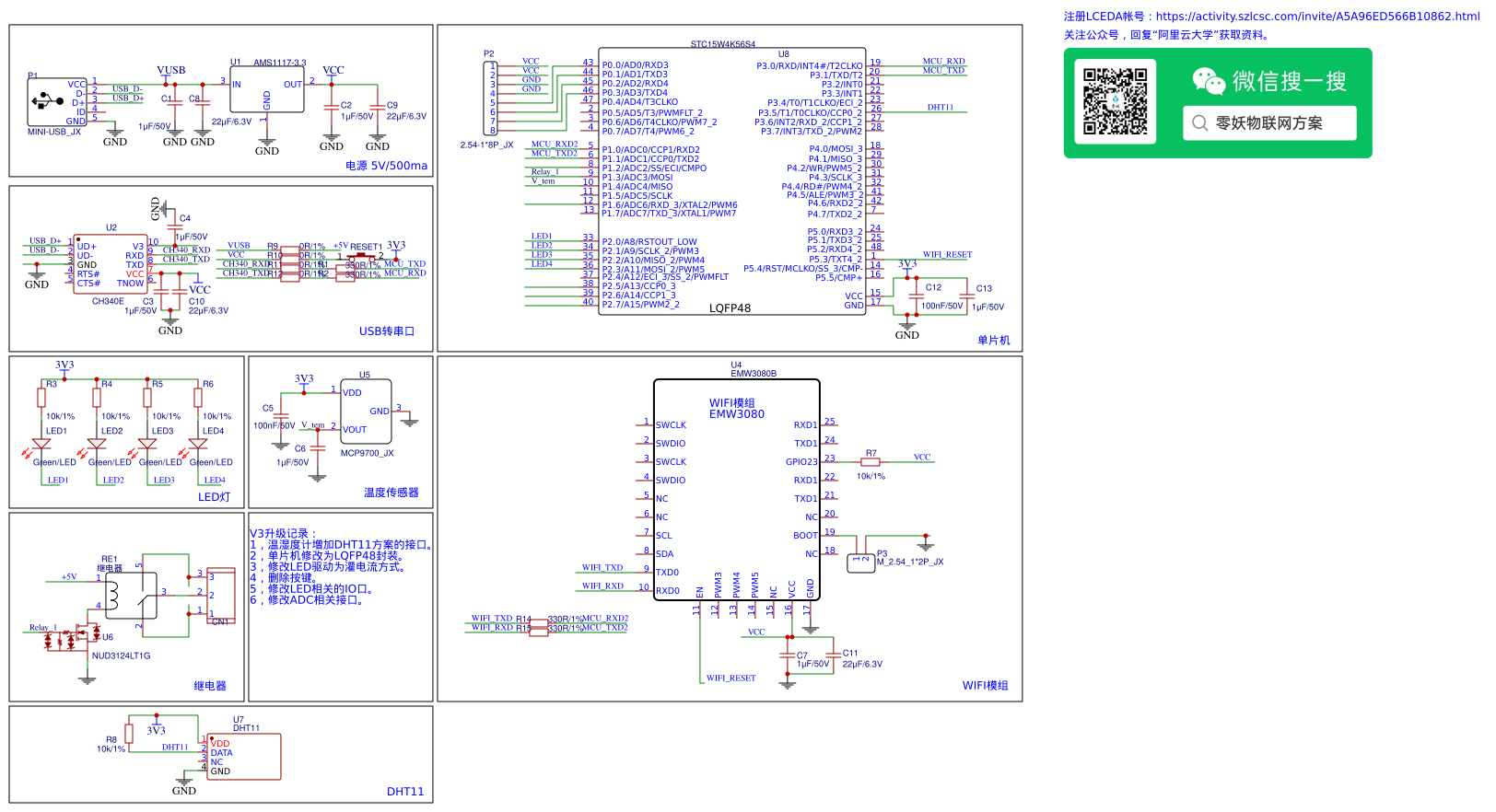
Task: Click the 继电器 section label at block bottom
Action: (209, 686)
